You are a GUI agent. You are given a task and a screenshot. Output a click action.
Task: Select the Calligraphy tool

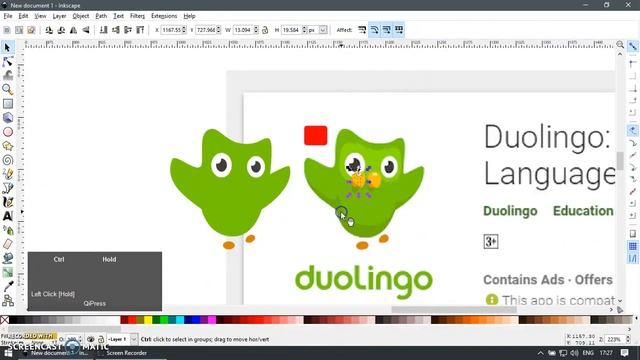pyautogui.click(x=7, y=202)
